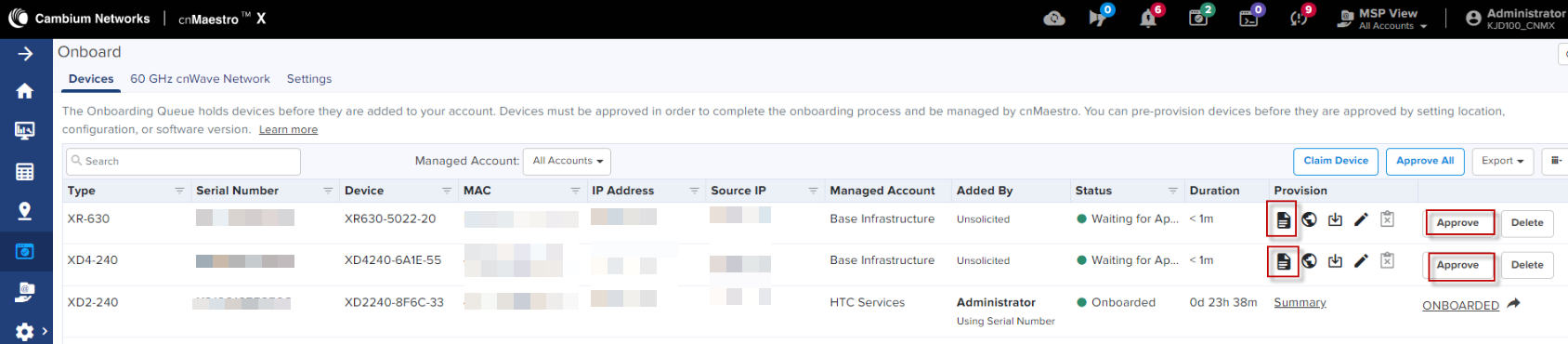Click the Duration column header

coord(1214,191)
